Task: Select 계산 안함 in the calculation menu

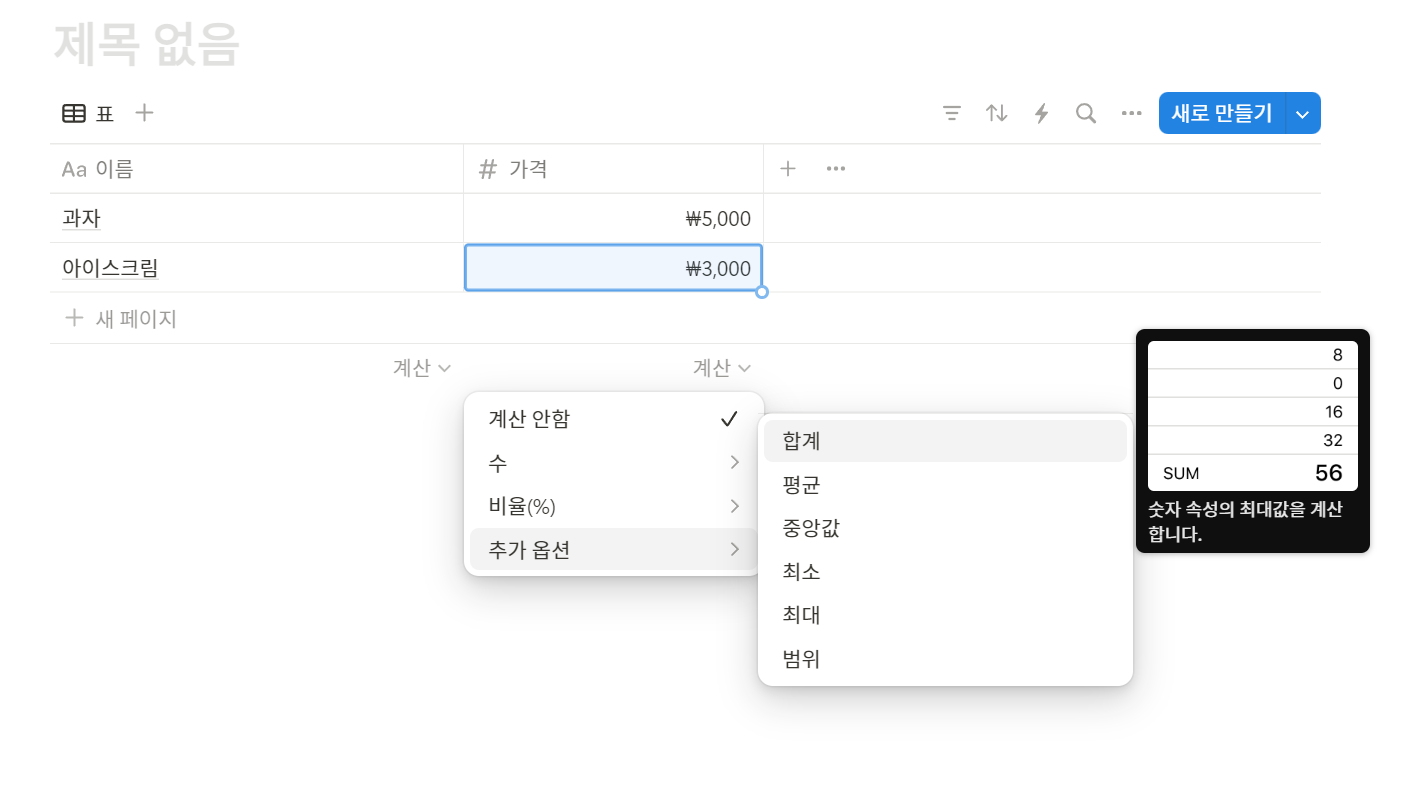Action: point(614,419)
